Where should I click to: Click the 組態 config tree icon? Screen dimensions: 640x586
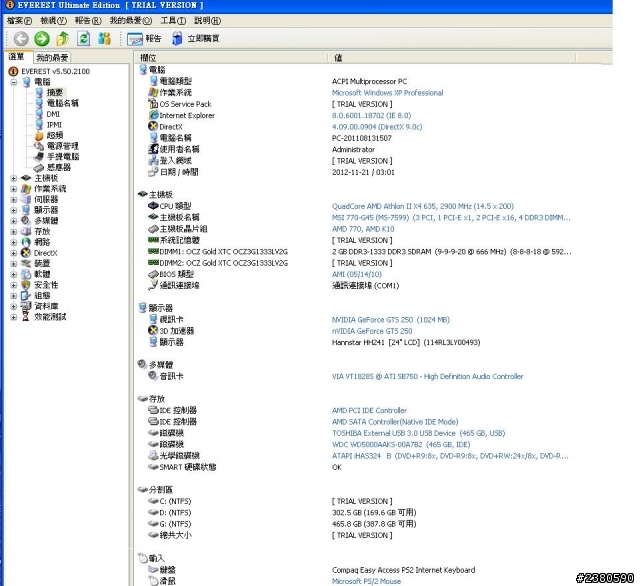click(x=26, y=295)
